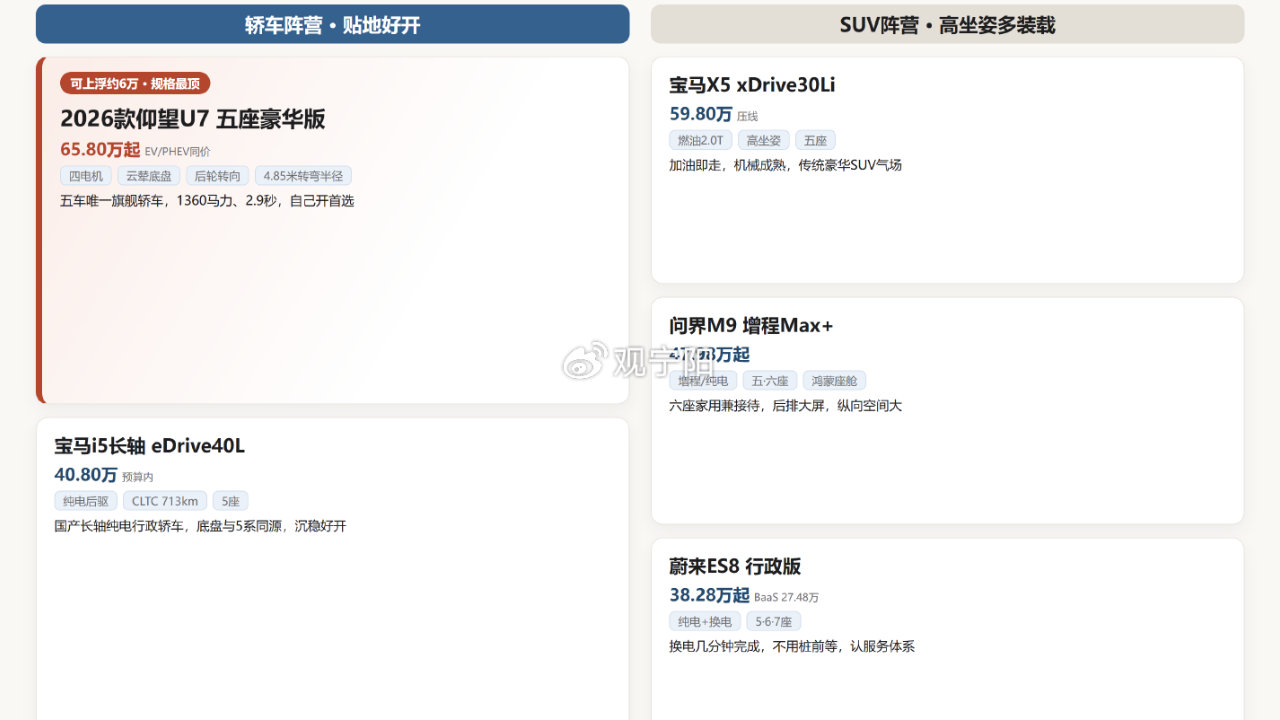Screen dimensions: 1280x720
Task: Click the CLTC 713km tag
Action: [x=165, y=501]
